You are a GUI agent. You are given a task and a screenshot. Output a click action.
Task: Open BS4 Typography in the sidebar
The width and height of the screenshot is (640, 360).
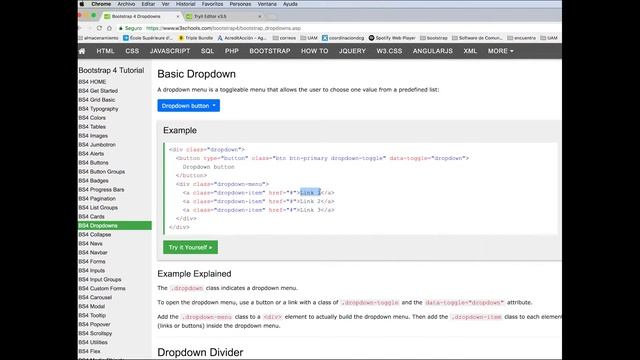98,109
